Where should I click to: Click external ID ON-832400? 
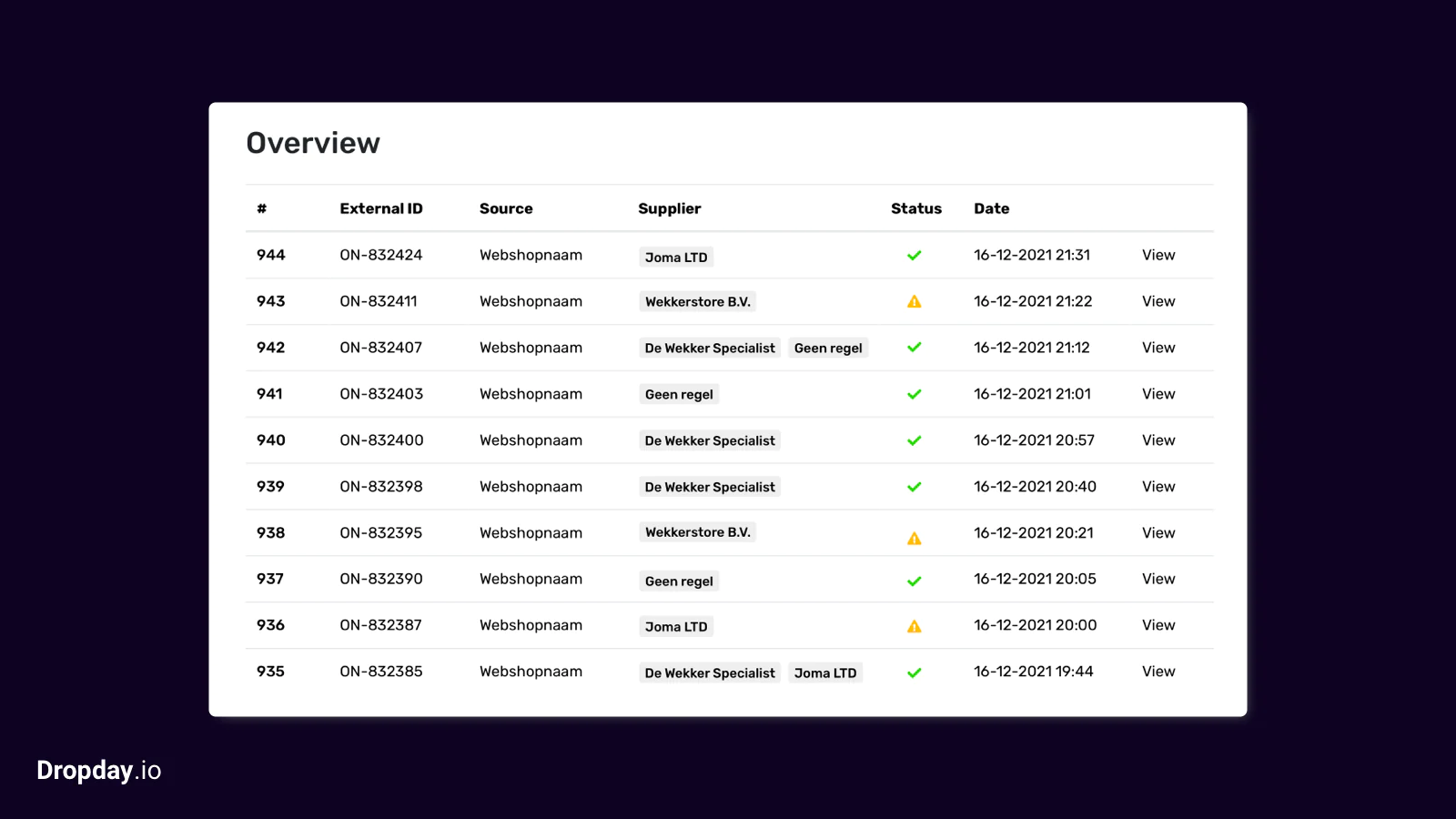(381, 440)
